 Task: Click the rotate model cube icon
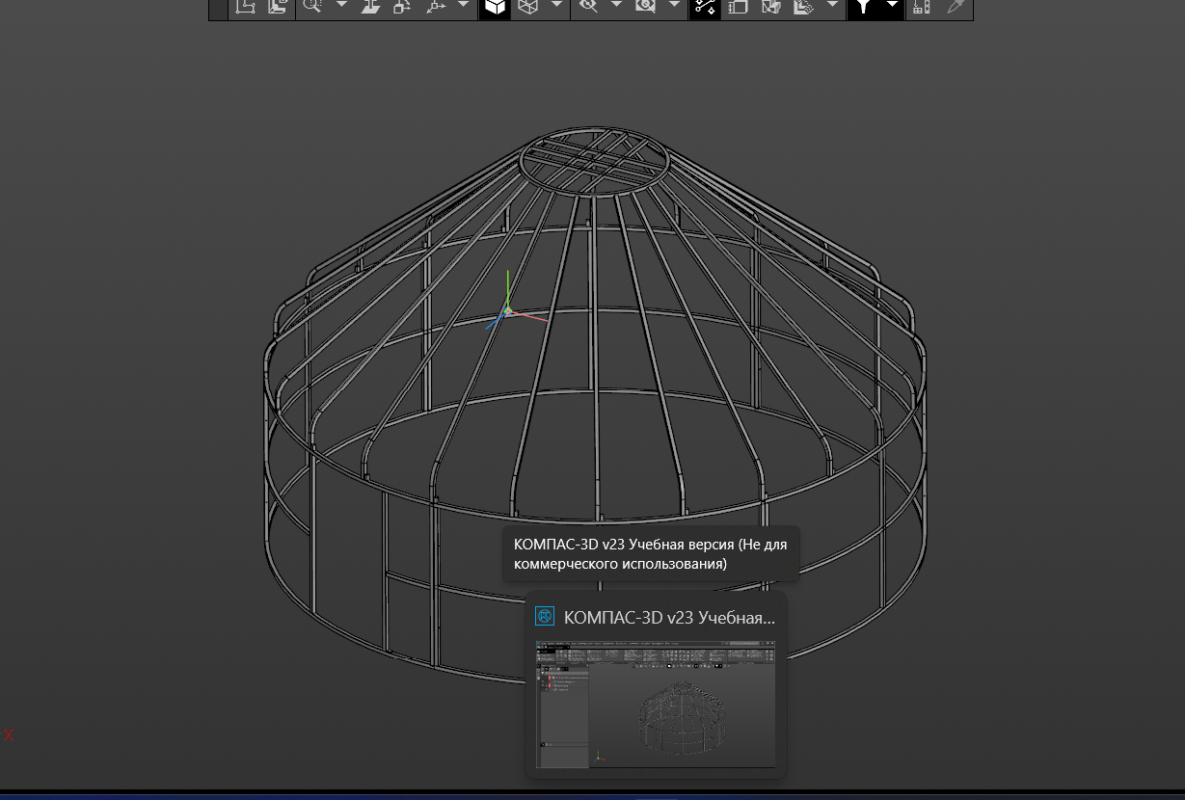click(402, 6)
